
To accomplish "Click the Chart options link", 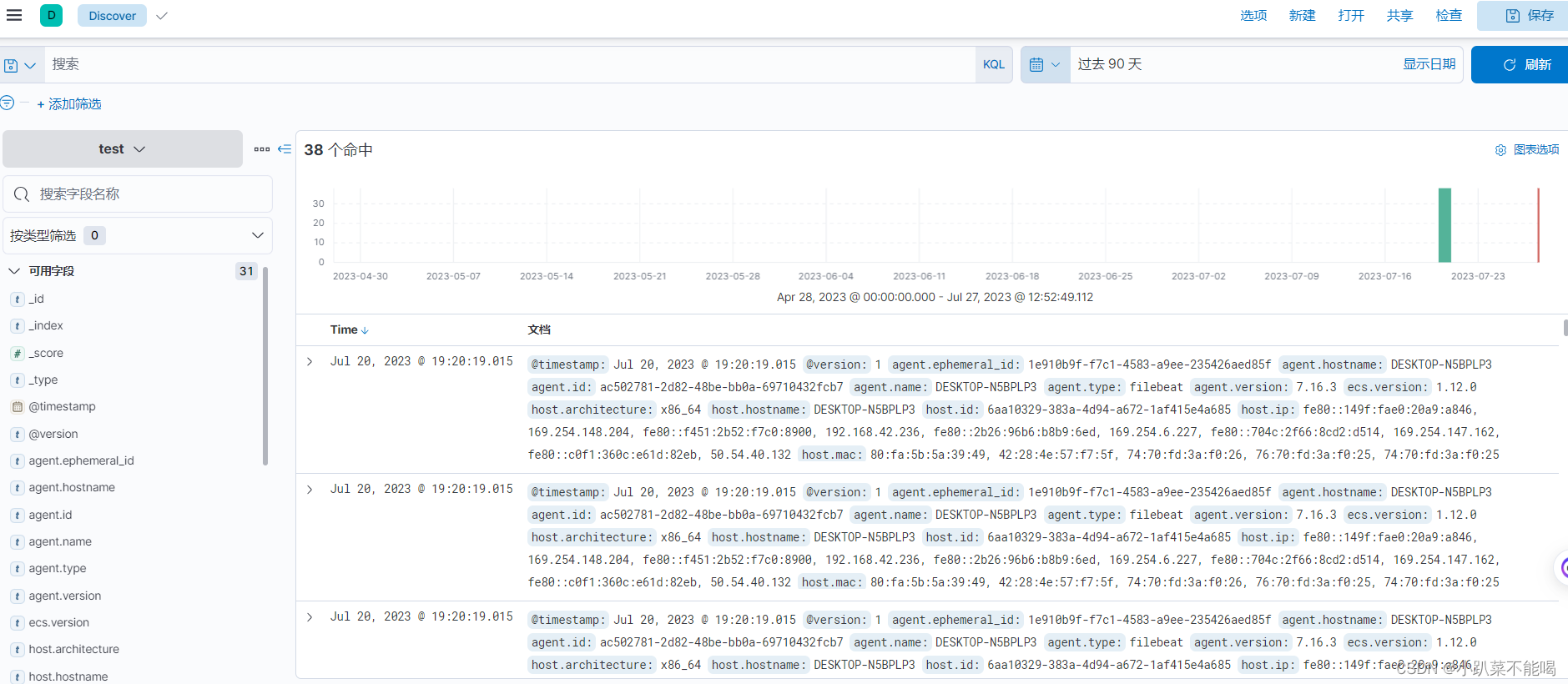I will tap(1536, 150).
